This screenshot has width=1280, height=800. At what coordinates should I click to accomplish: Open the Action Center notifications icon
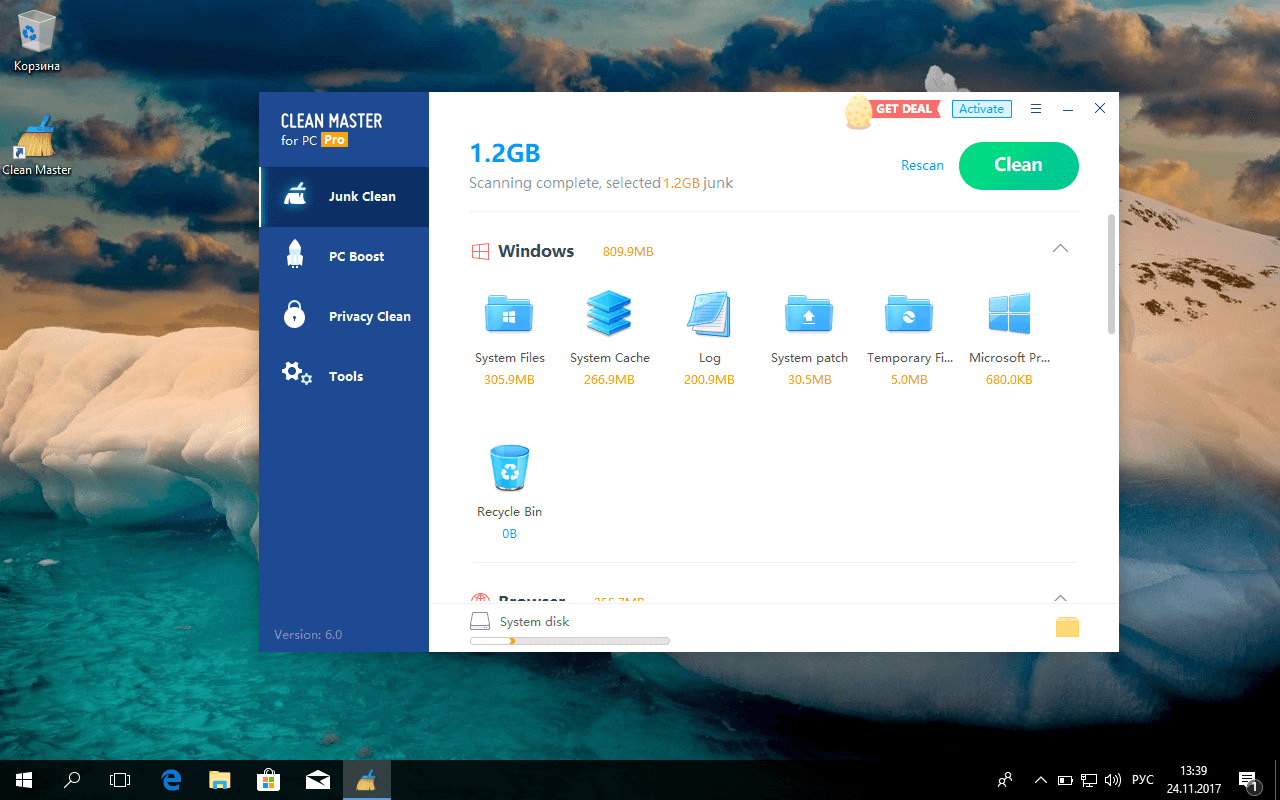click(x=1249, y=780)
